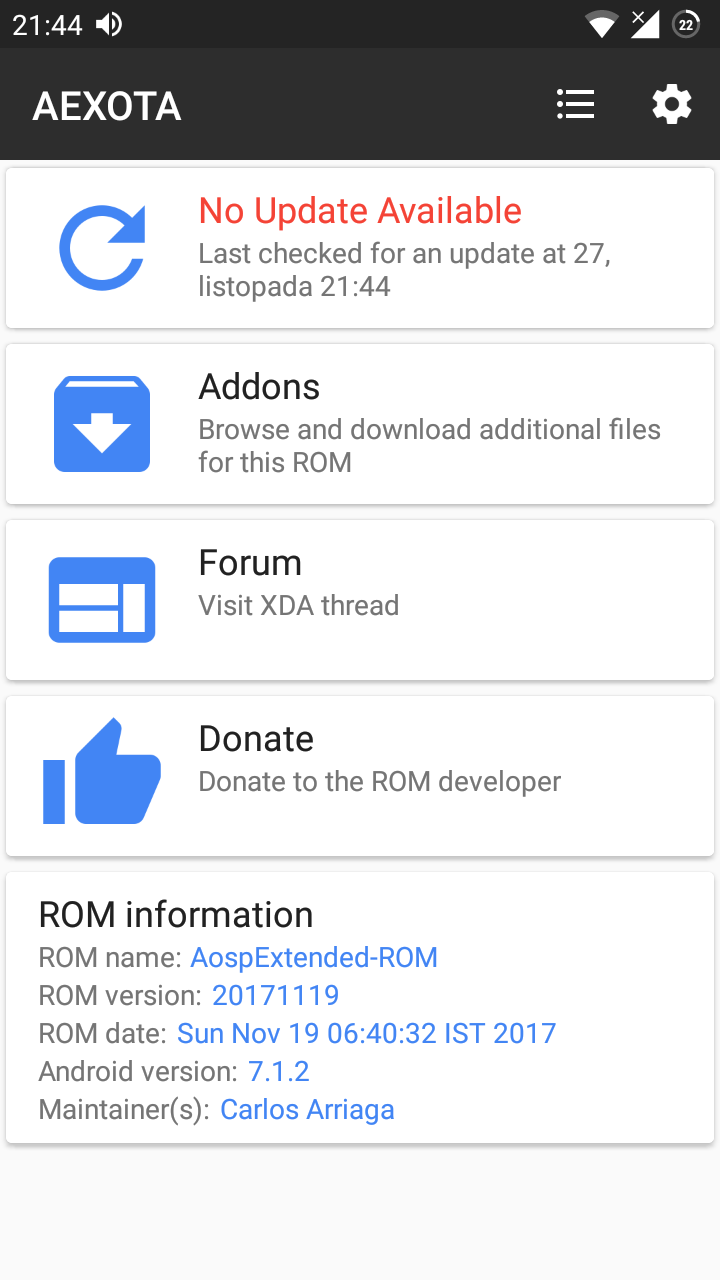
Task: Tap Android version 7.1.2 value
Action: point(278,1072)
